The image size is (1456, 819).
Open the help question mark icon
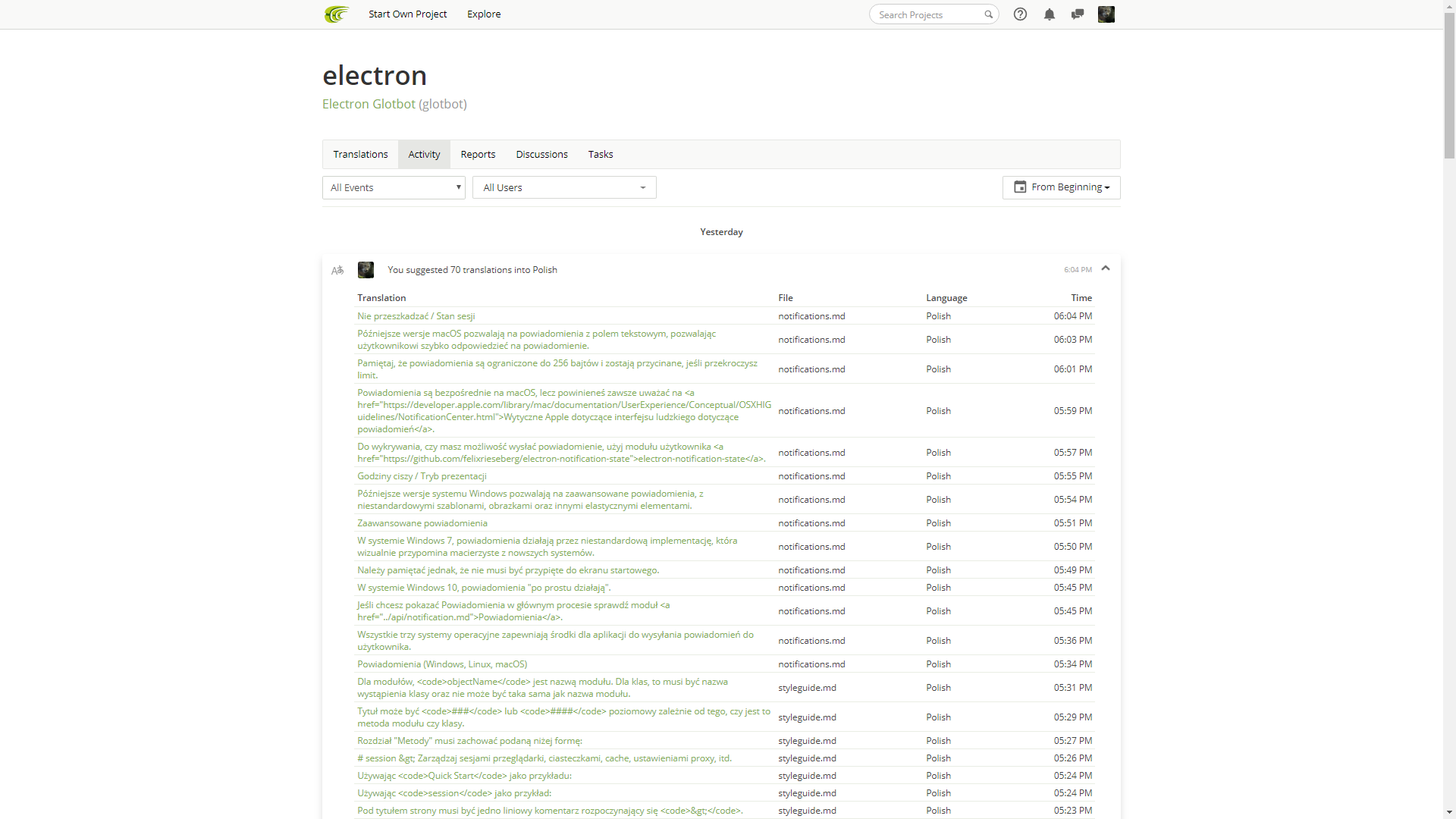coord(1020,14)
